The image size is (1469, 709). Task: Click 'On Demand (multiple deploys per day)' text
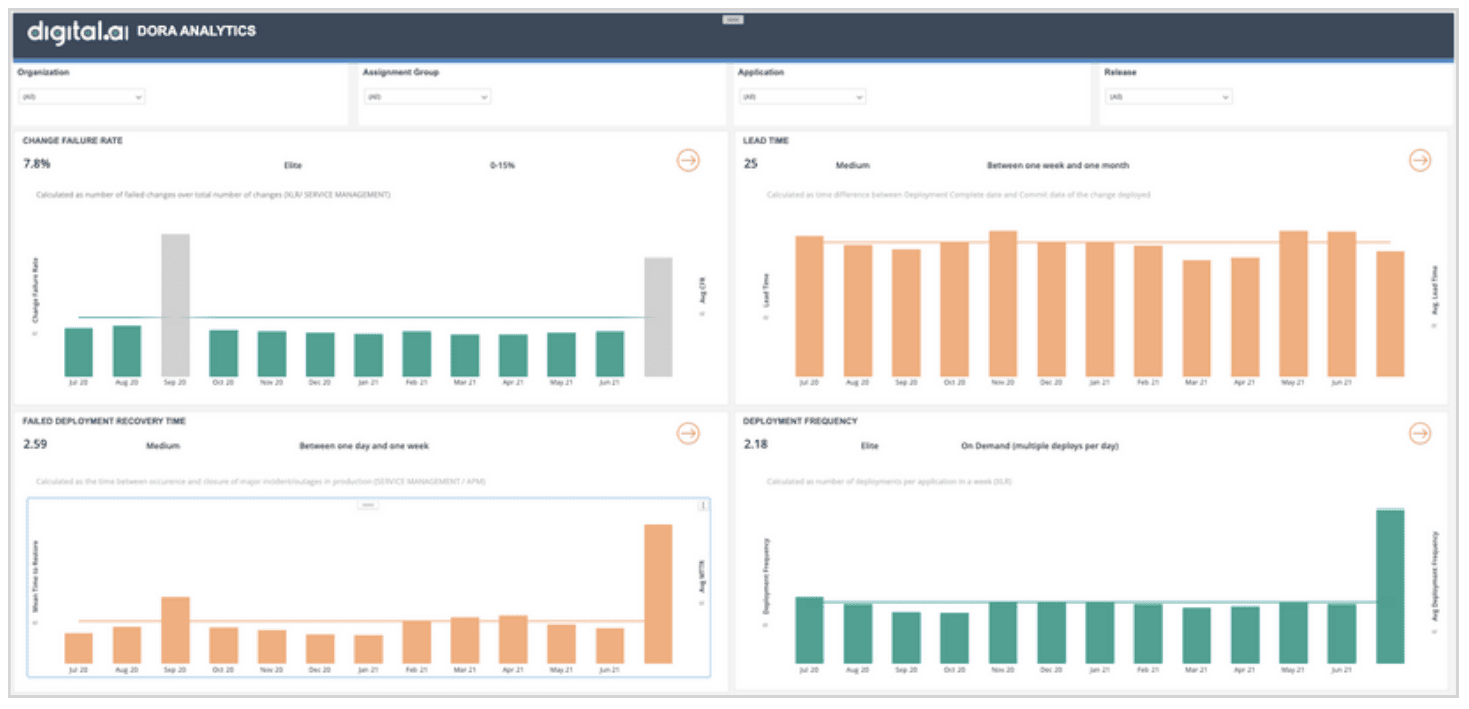tap(1040, 446)
